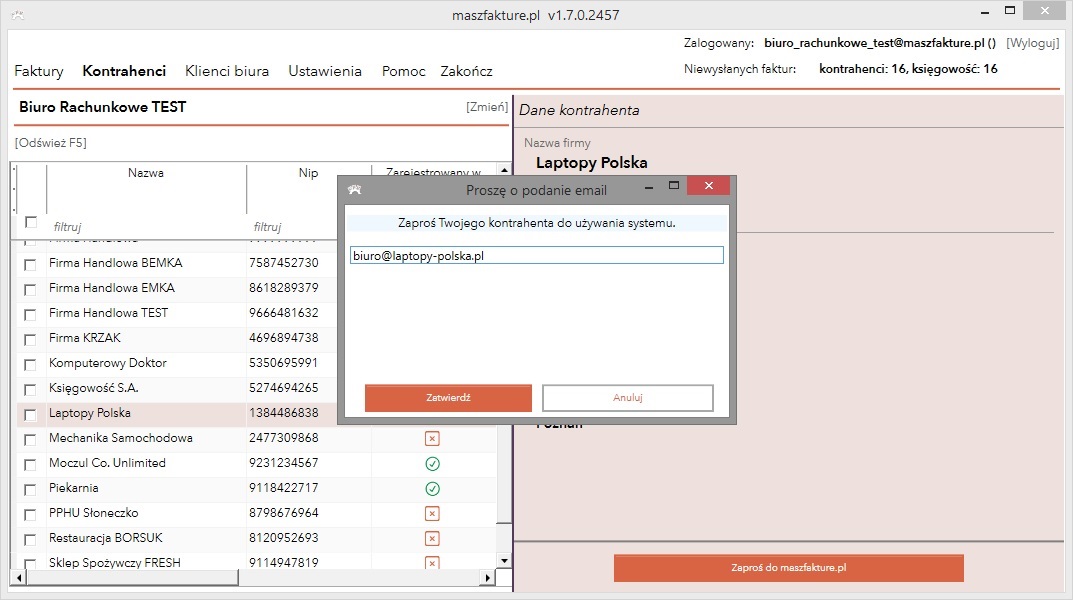
Task: Click the vertical scrollbar down arrow
Action: click(504, 561)
